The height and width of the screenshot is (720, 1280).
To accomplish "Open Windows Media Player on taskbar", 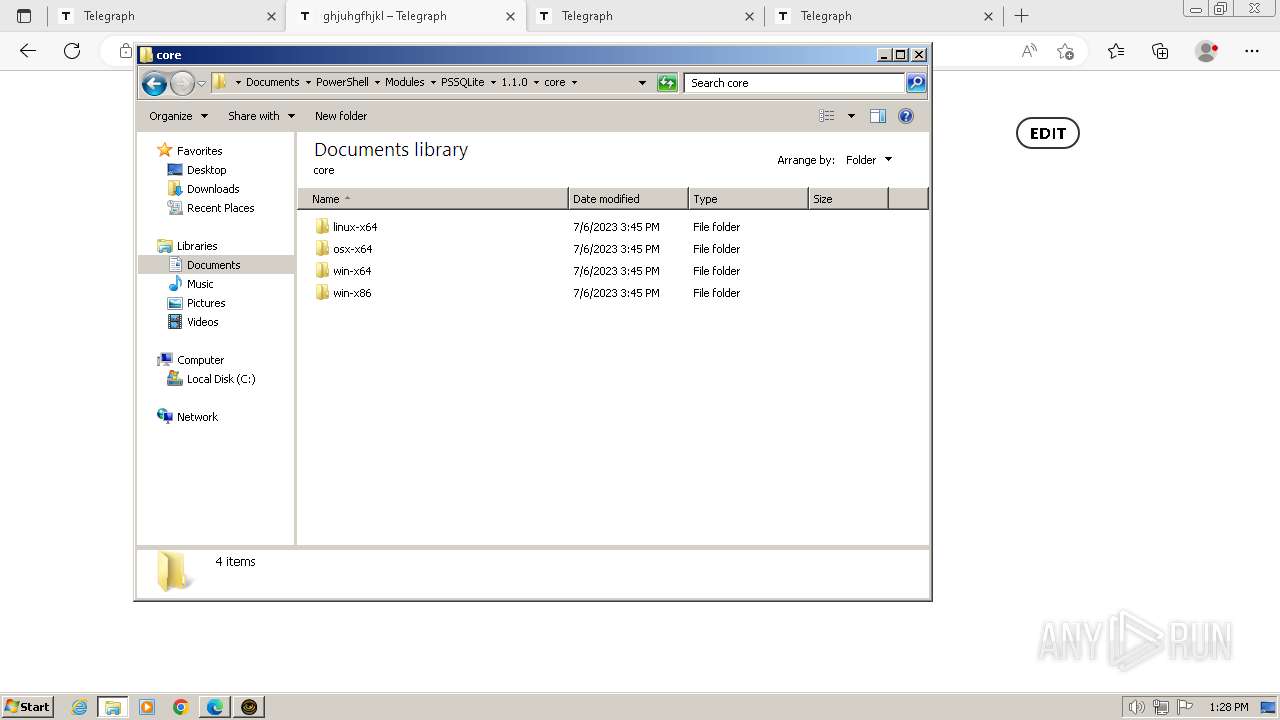I will [x=147, y=707].
